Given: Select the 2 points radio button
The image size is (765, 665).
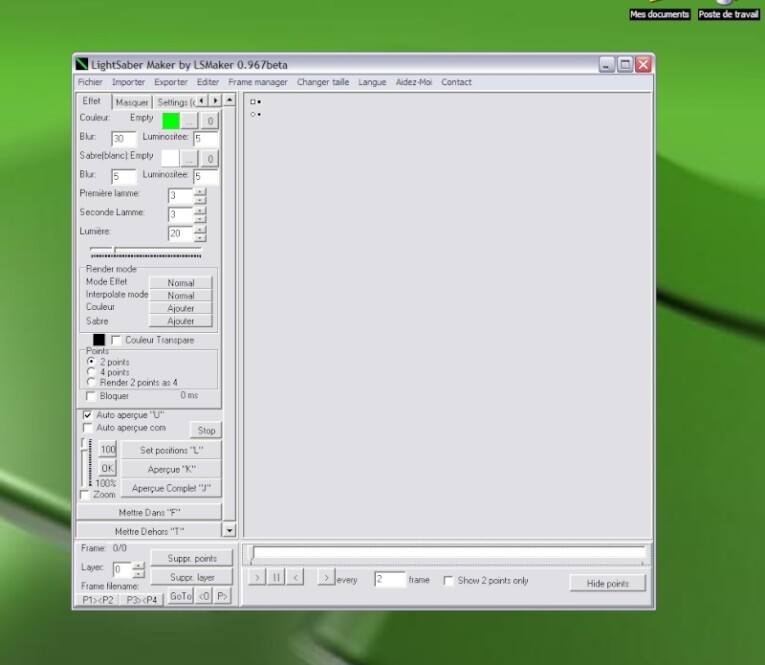Looking at the screenshot, I should pos(91,362).
